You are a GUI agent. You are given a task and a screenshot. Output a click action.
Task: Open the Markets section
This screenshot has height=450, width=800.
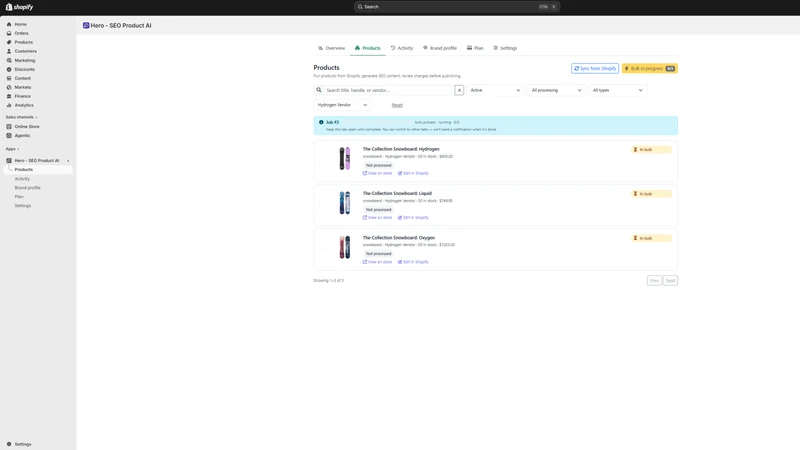coord(22,87)
